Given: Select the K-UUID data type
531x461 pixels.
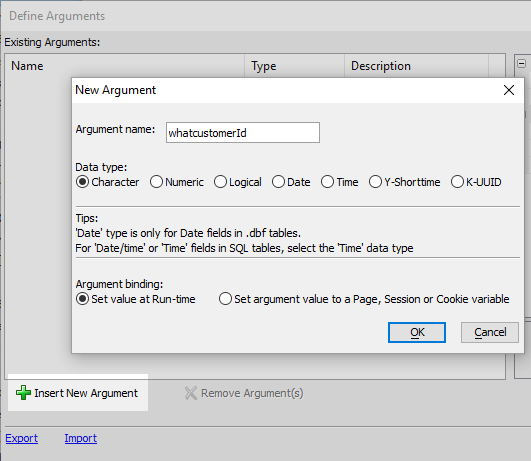Looking at the screenshot, I should [x=457, y=182].
